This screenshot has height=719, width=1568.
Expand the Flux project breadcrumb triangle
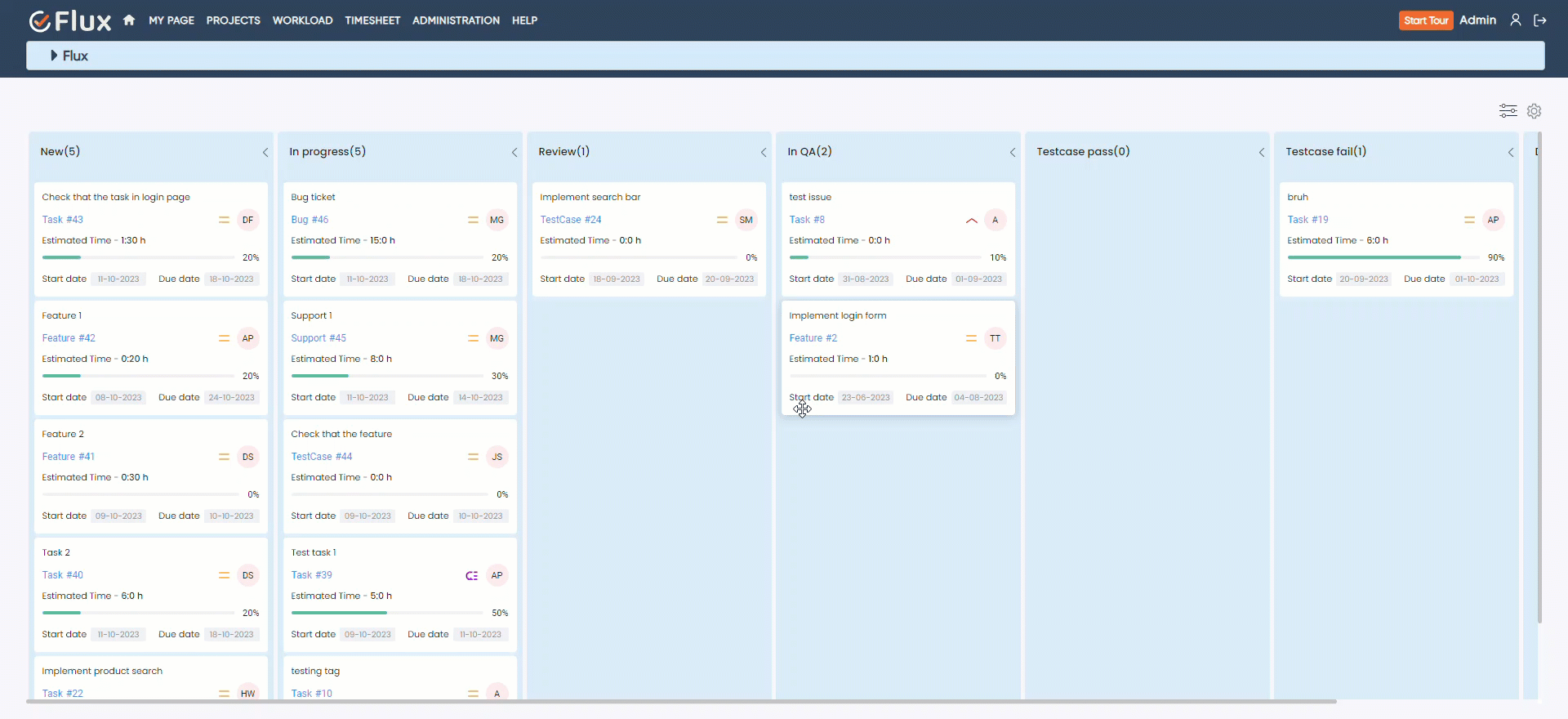pyautogui.click(x=54, y=56)
